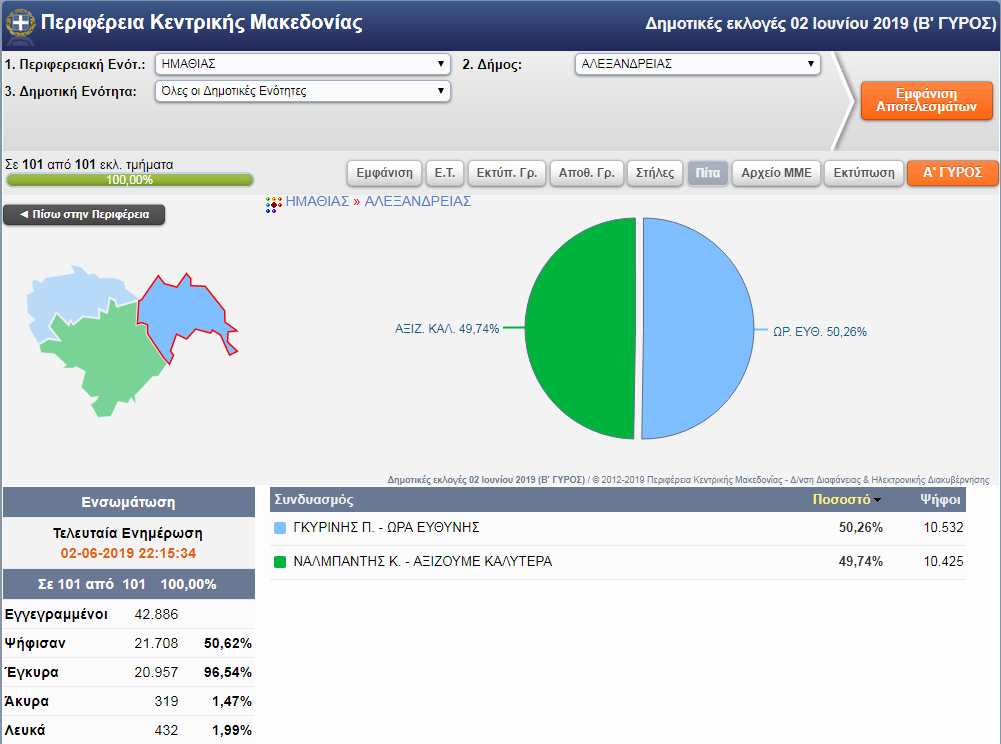Click Ψήφοι column header
Image resolution: width=1001 pixels, height=744 pixels.
(940, 500)
